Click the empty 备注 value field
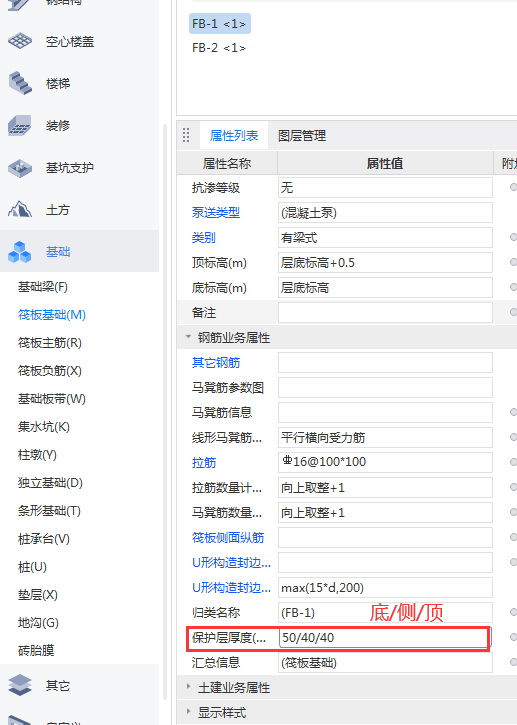Viewport: 517px width, 725px height. click(385, 313)
